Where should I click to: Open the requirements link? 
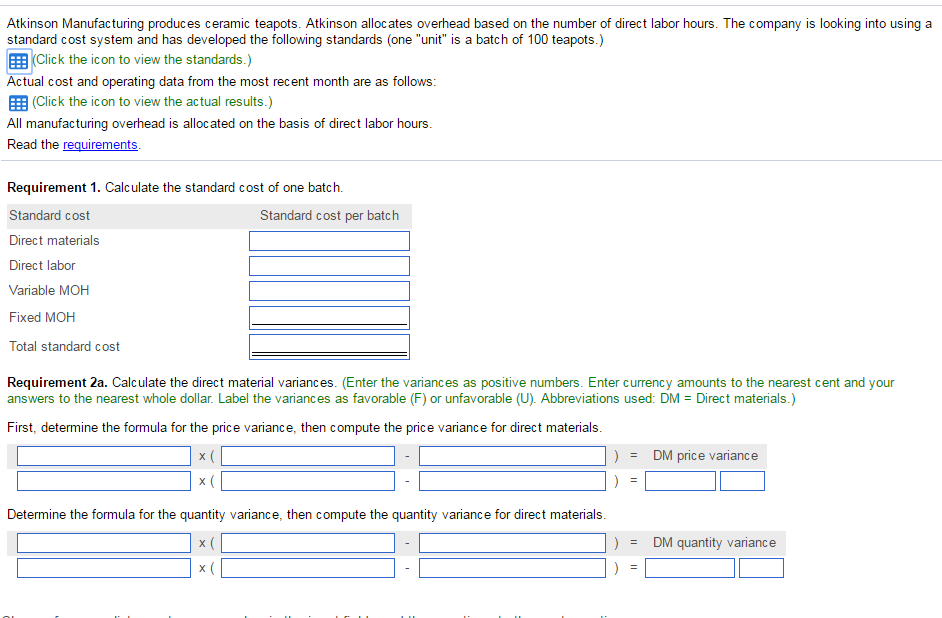tap(100, 145)
